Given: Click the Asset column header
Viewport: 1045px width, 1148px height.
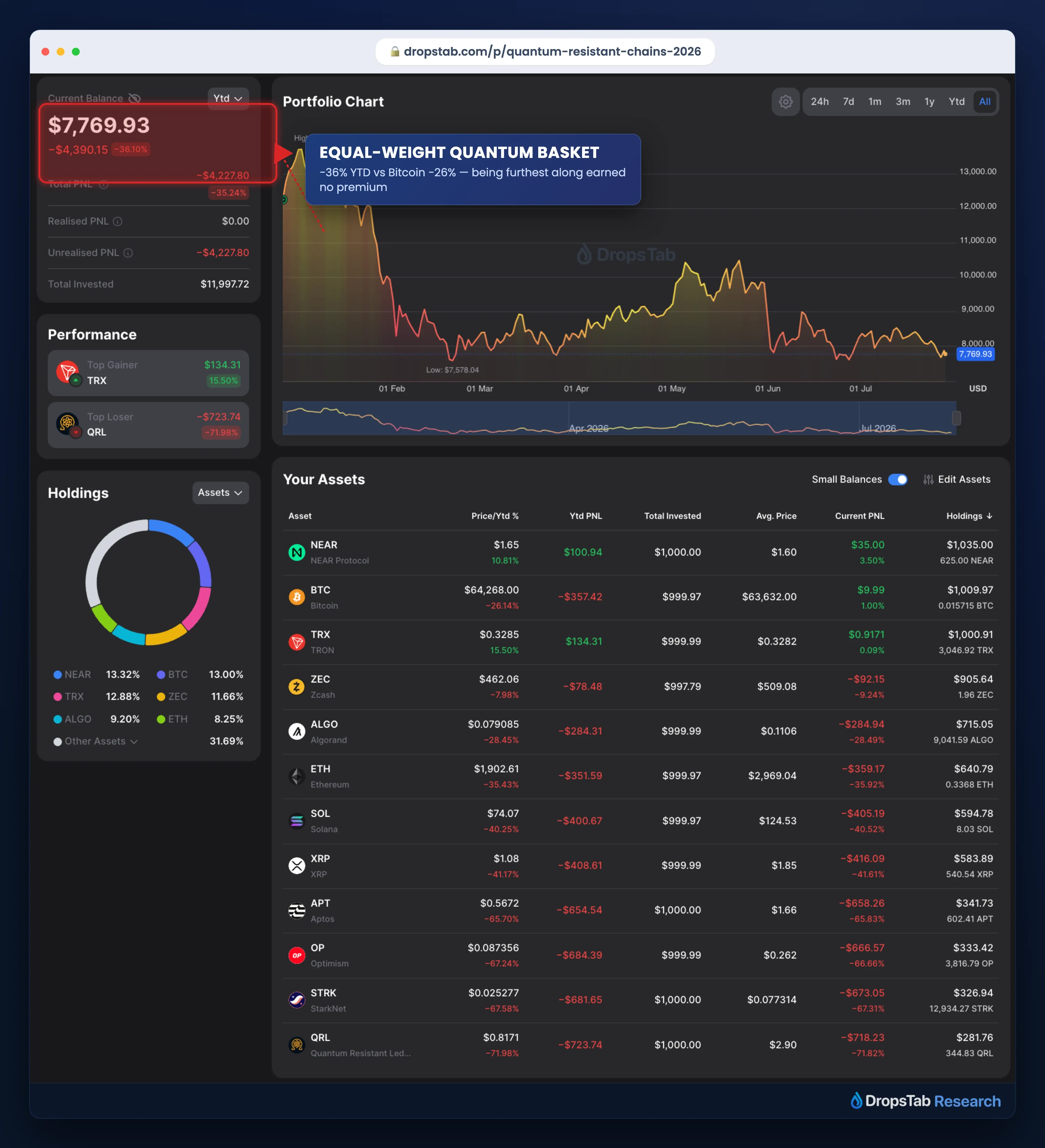Looking at the screenshot, I should [x=300, y=516].
